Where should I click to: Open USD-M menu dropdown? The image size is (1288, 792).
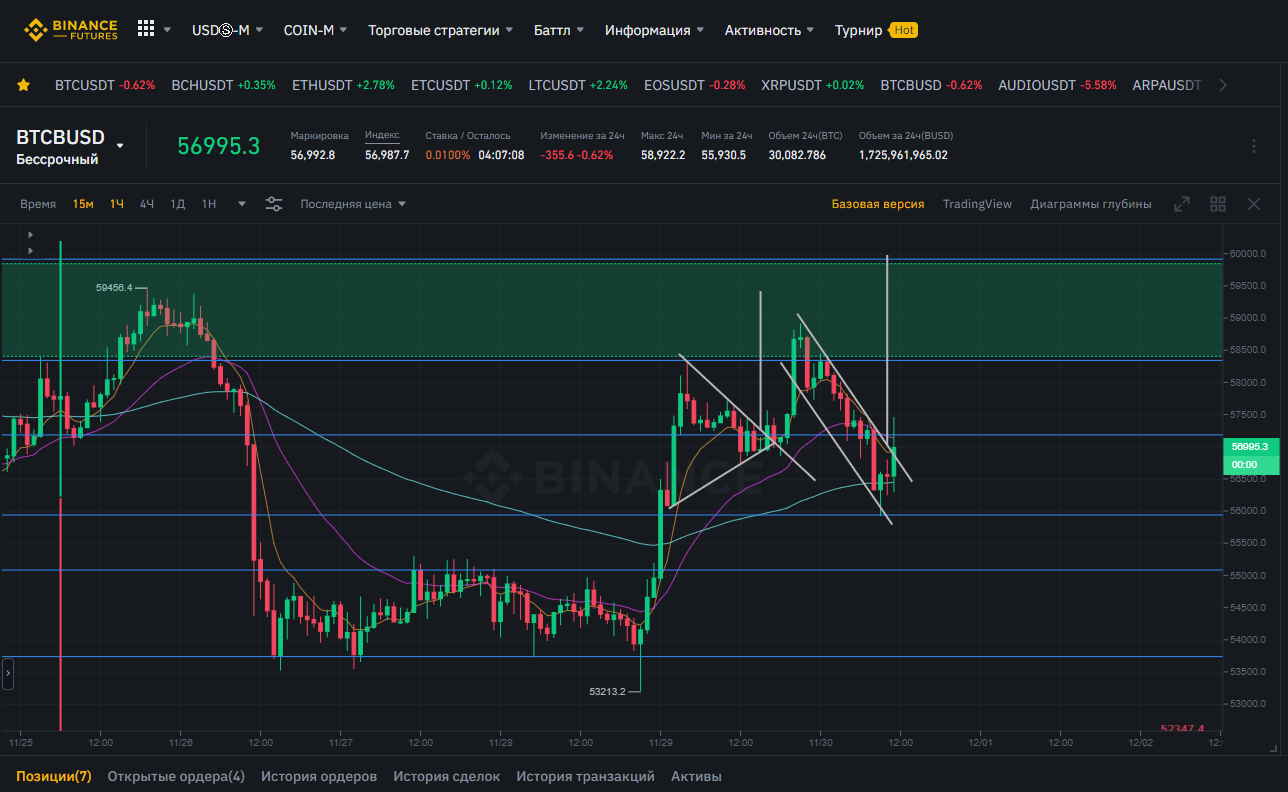(227, 30)
